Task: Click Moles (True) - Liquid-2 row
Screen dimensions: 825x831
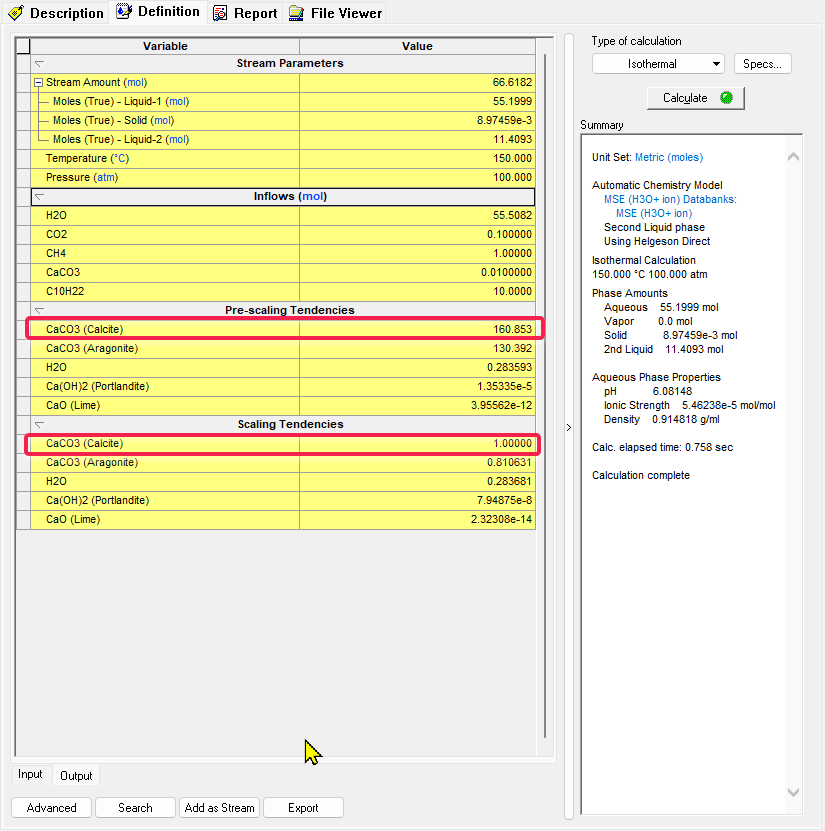Action: point(283,139)
